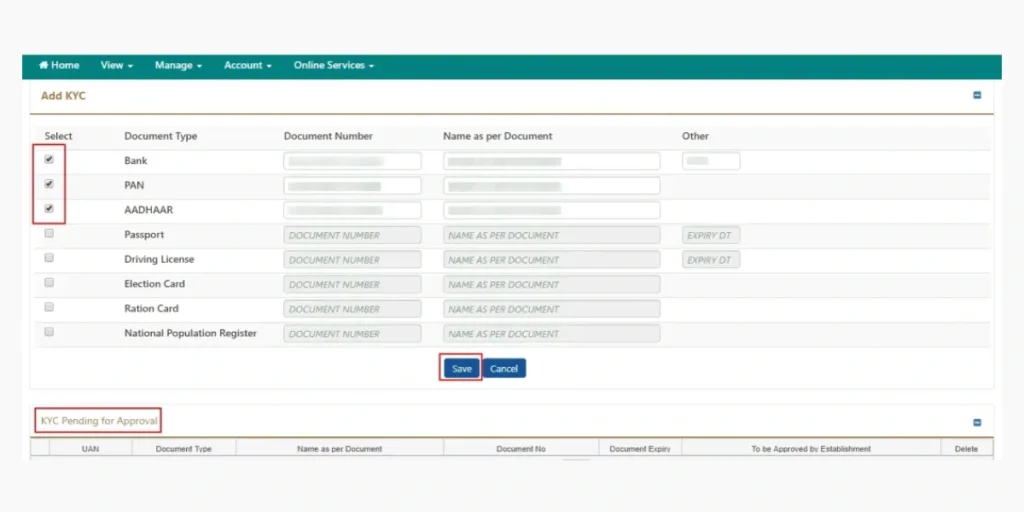Collapse the KYC Pending for Approval panel

click(977, 423)
